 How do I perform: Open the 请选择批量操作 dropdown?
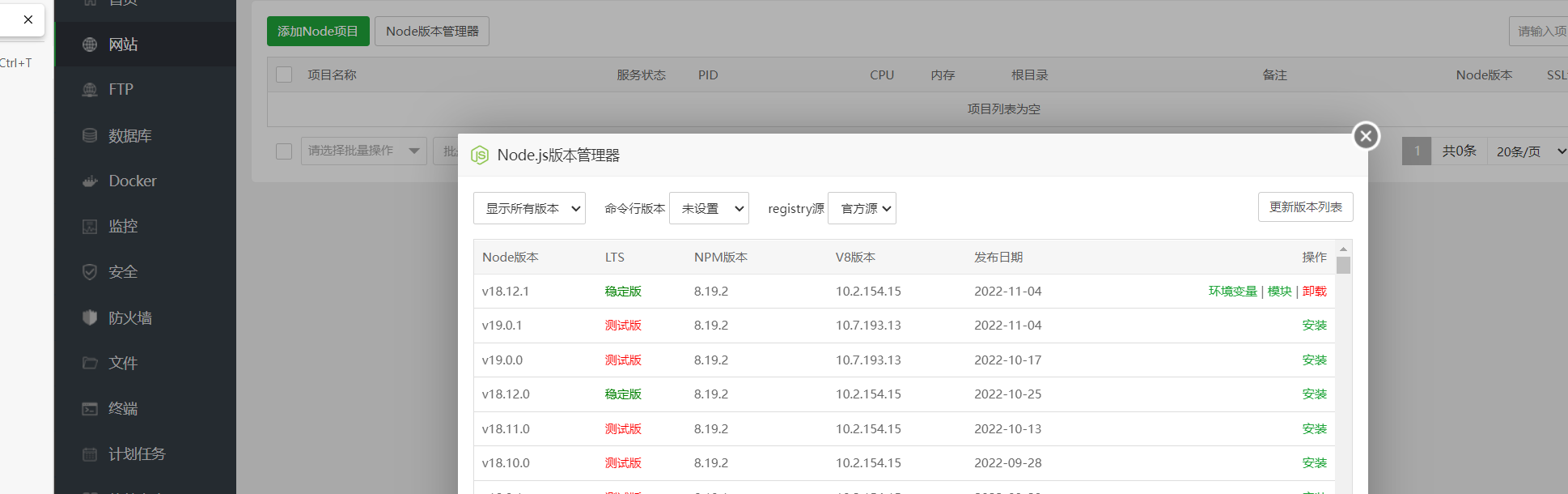click(364, 151)
